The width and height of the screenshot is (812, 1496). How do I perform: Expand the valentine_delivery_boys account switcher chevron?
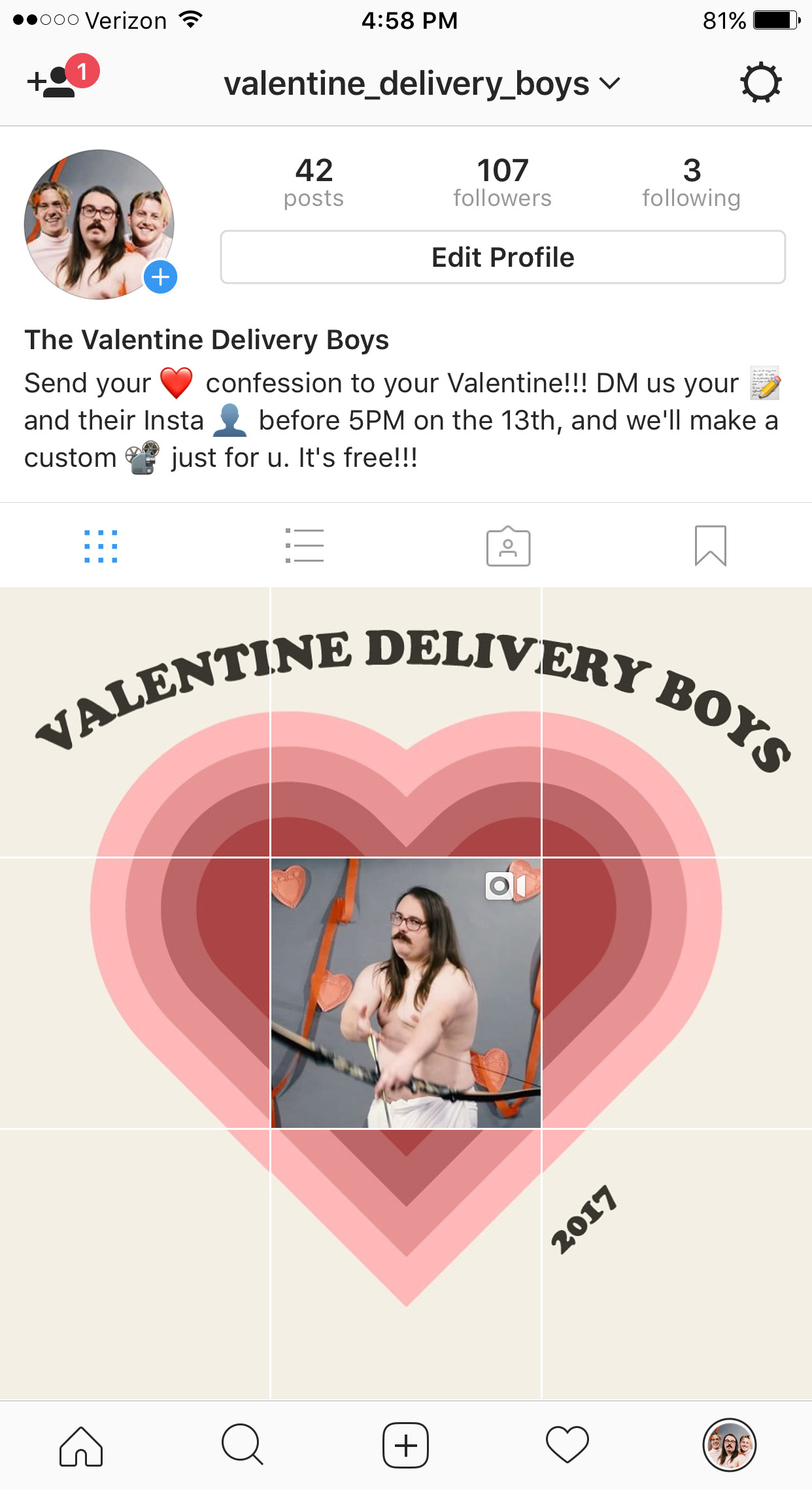[609, 84]
